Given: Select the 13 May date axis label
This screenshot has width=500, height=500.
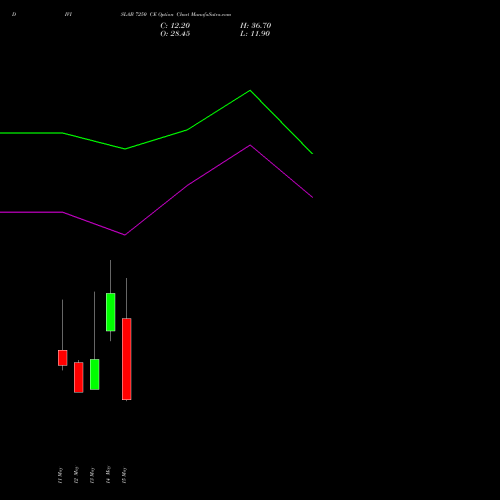Looking at the screenshot, I should 92,475.
